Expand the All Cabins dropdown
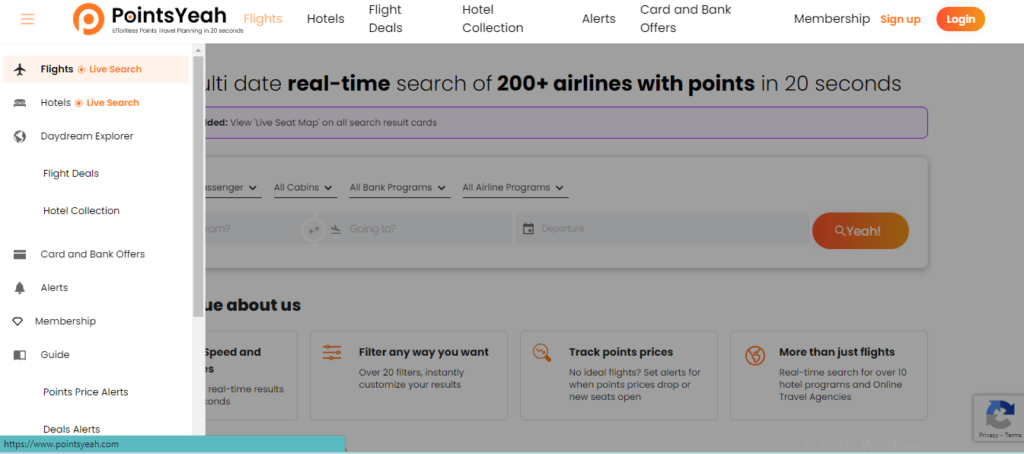 (x=304, y=187)
